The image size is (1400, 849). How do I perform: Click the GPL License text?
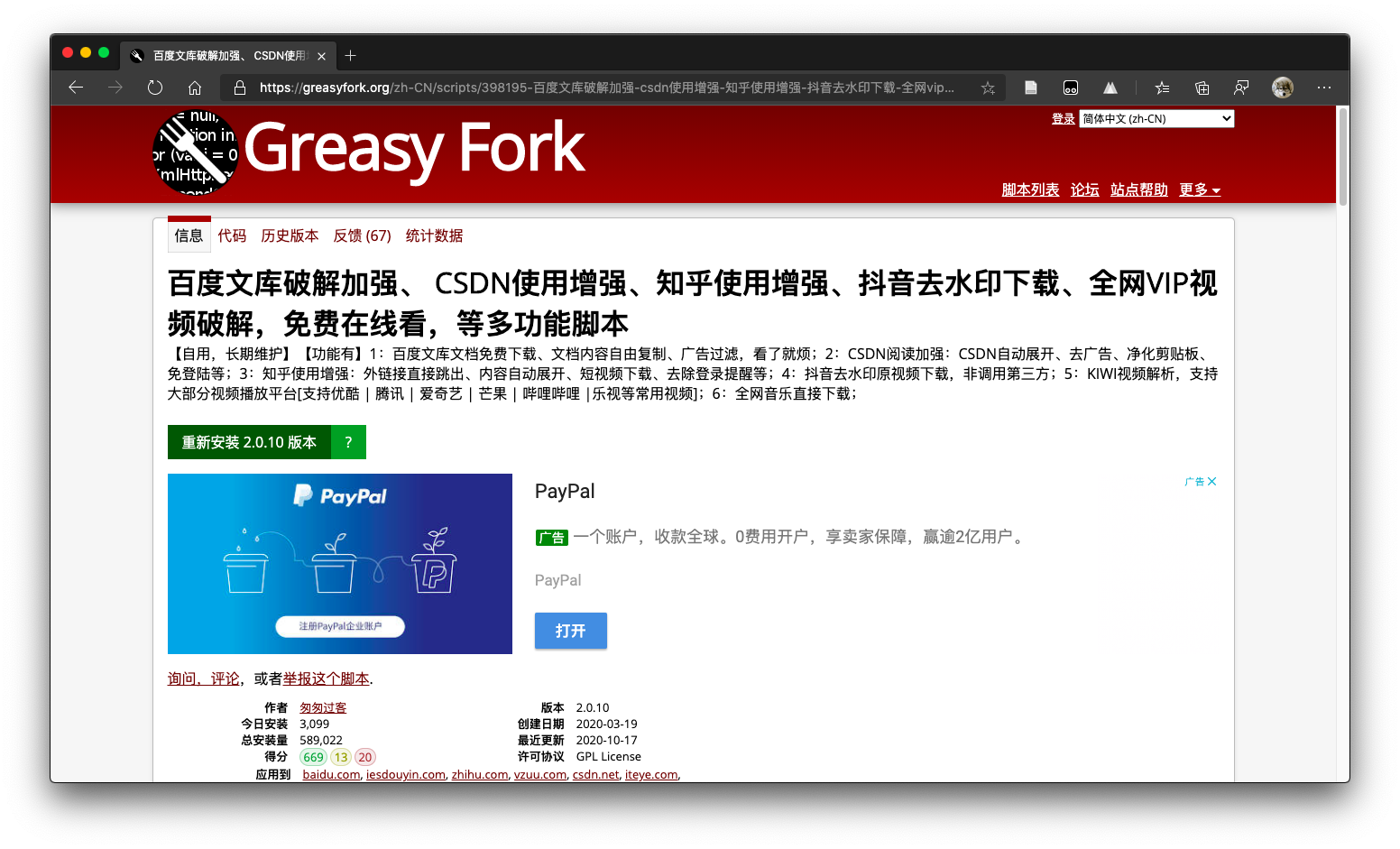point(609,757)
